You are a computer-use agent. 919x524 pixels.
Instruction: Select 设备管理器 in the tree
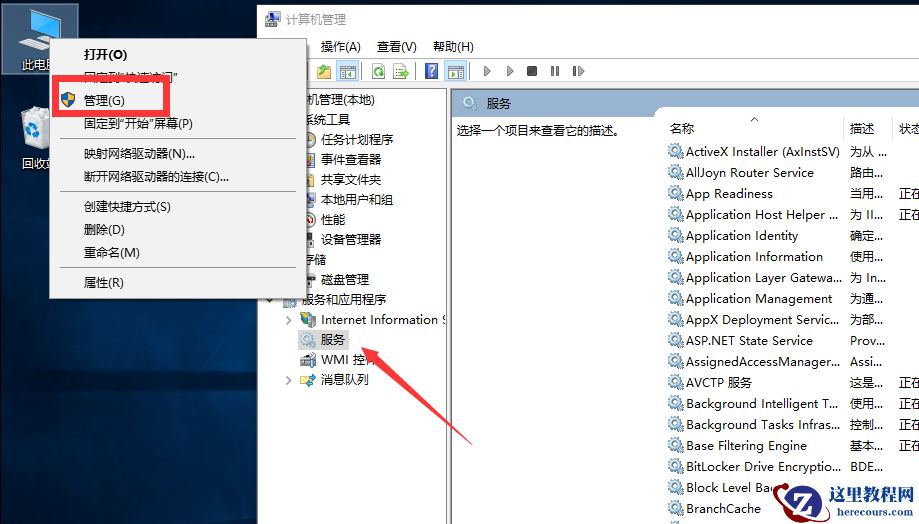click(x=350, y=239)
